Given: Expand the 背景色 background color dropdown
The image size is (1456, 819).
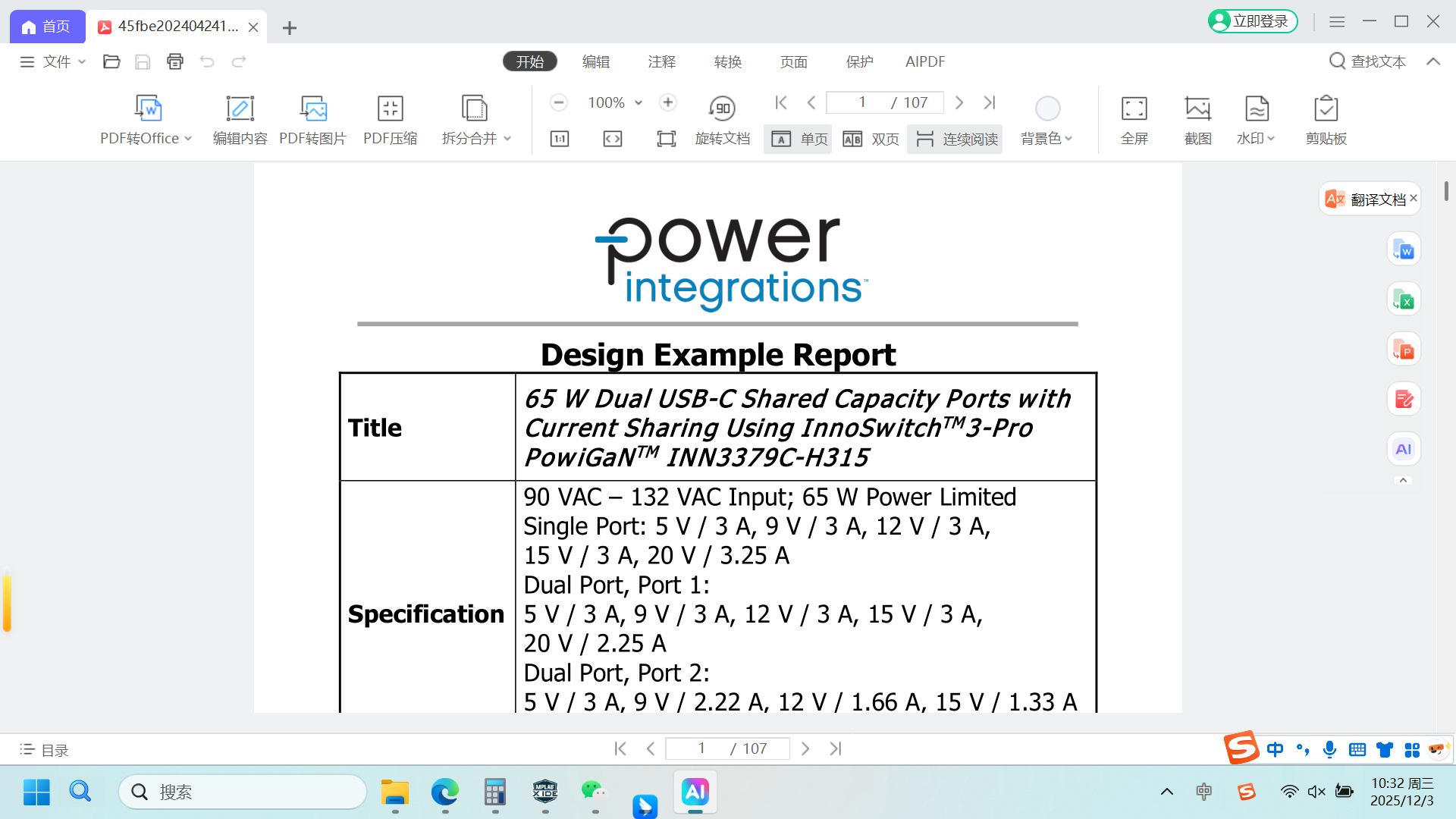Looking at the screenshot, I should [x=1068, y=139].
